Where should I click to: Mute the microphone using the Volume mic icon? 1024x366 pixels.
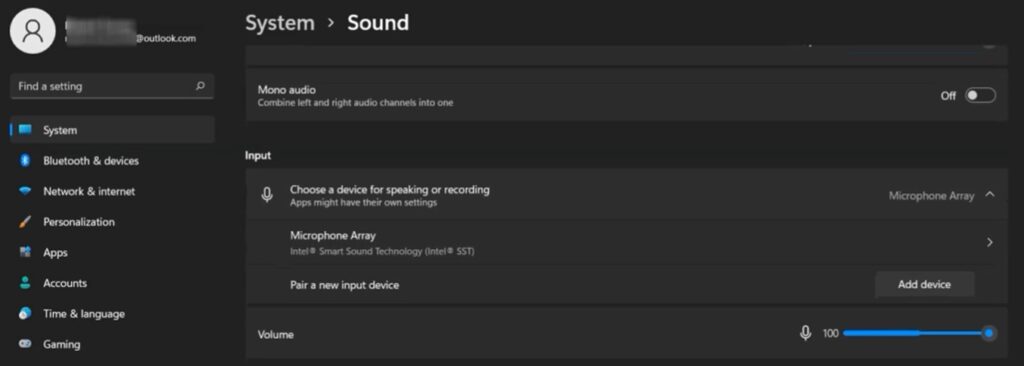[806, 333]
